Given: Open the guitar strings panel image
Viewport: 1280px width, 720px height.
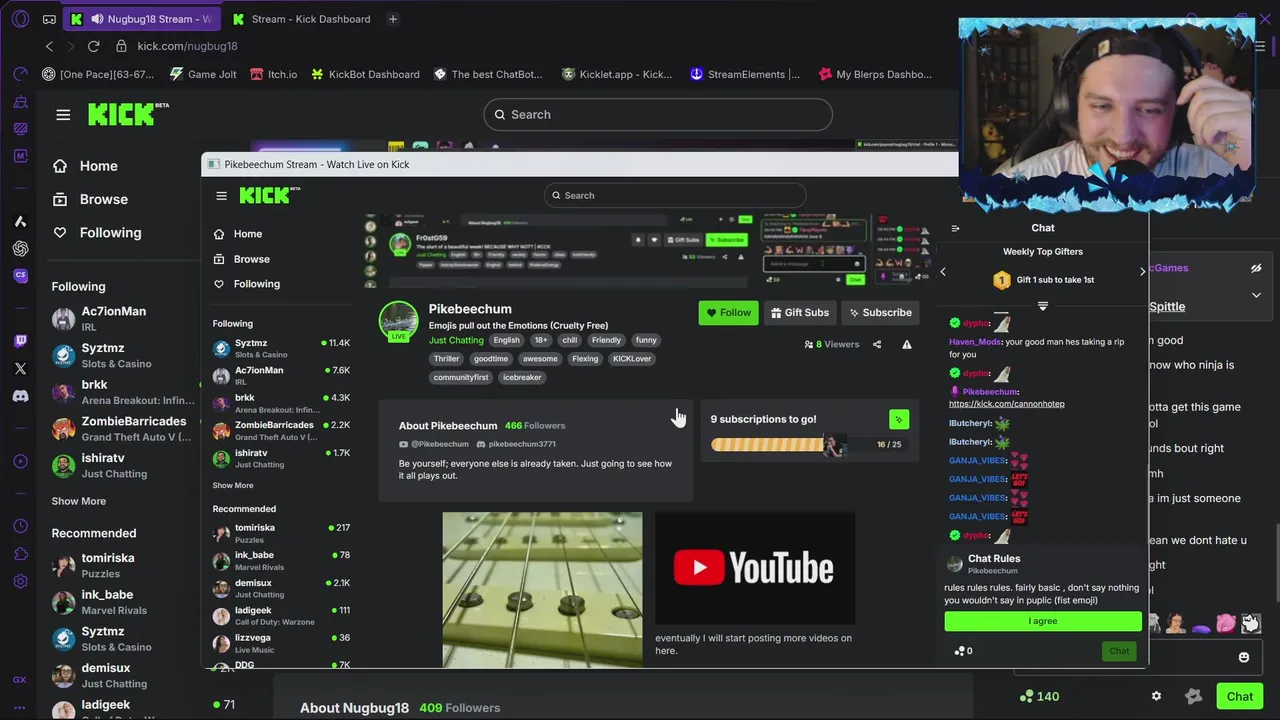Looking at the screenshot, I should tap(542, 590).
